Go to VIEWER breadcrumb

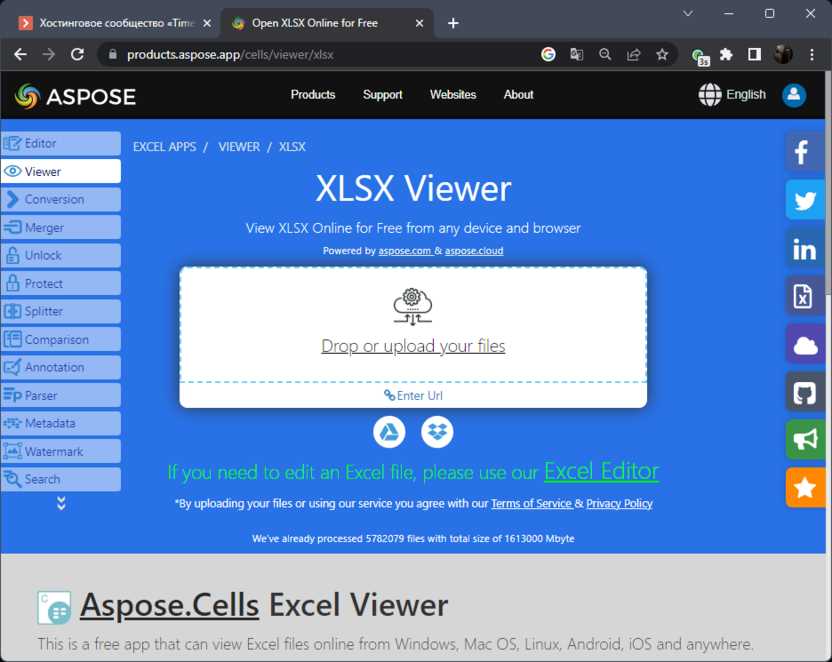(239, 147)
